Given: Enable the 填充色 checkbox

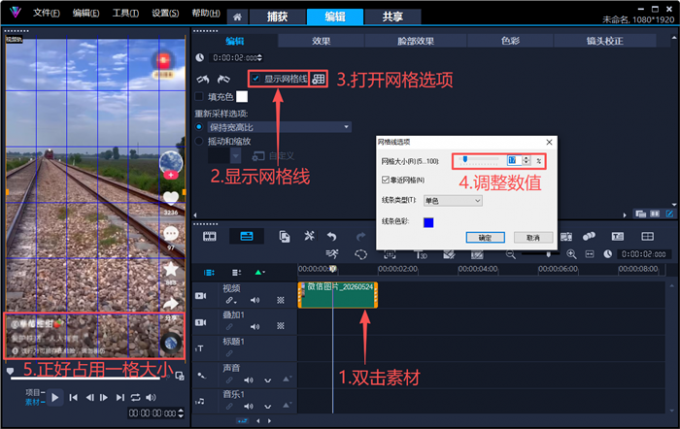Looking at the screenshot, I should pos(199,96).
